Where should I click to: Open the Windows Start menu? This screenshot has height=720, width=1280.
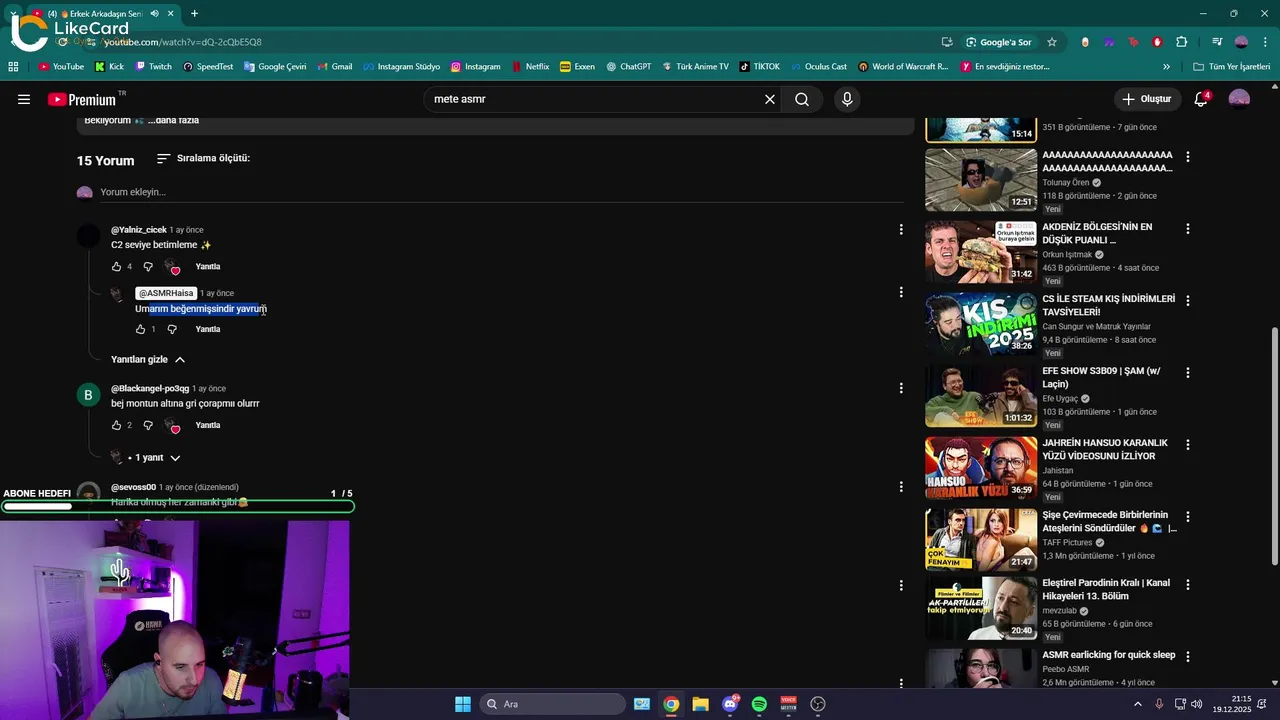(463, 704)
